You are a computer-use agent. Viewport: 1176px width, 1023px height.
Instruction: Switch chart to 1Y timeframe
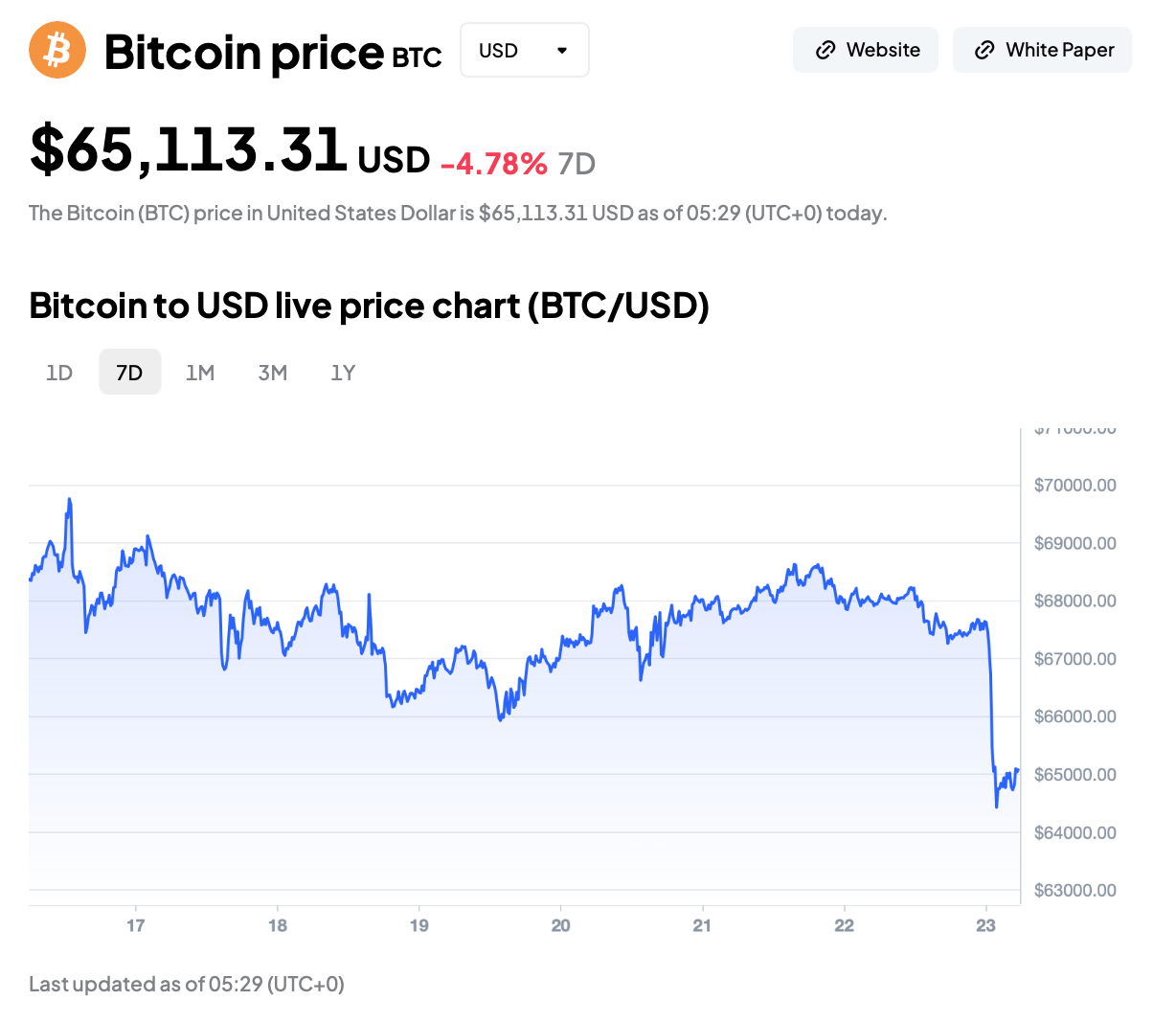(x=343, y=373)
